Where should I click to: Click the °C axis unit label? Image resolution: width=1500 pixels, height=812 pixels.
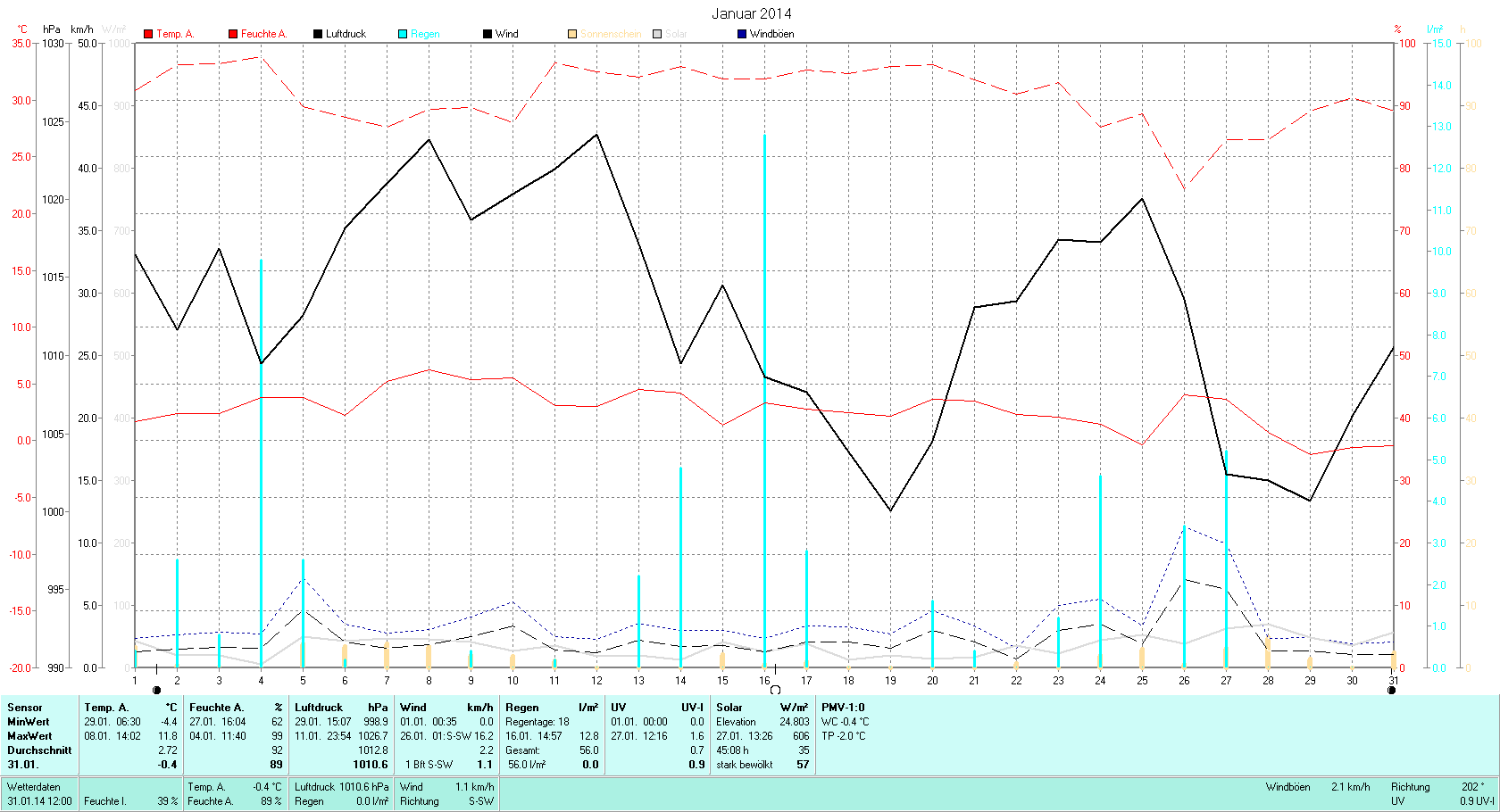click(x=22, y=29)
